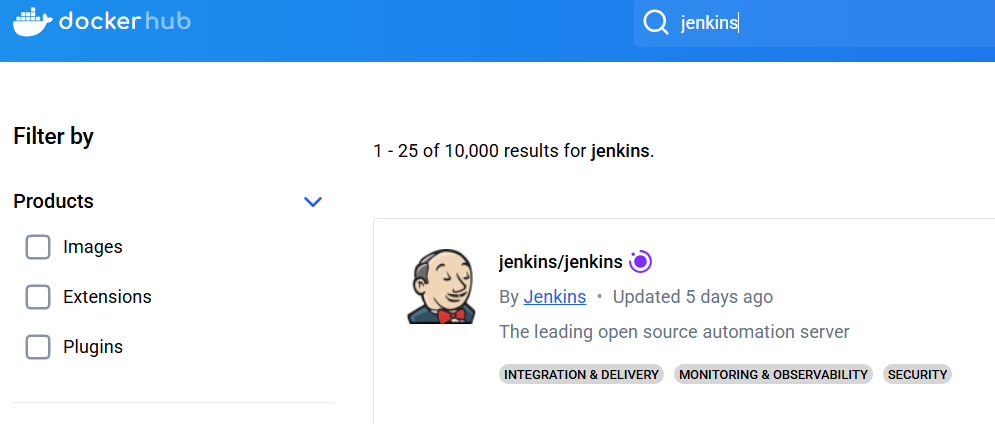Open the Jenkins publisher link

pos(555,296)
